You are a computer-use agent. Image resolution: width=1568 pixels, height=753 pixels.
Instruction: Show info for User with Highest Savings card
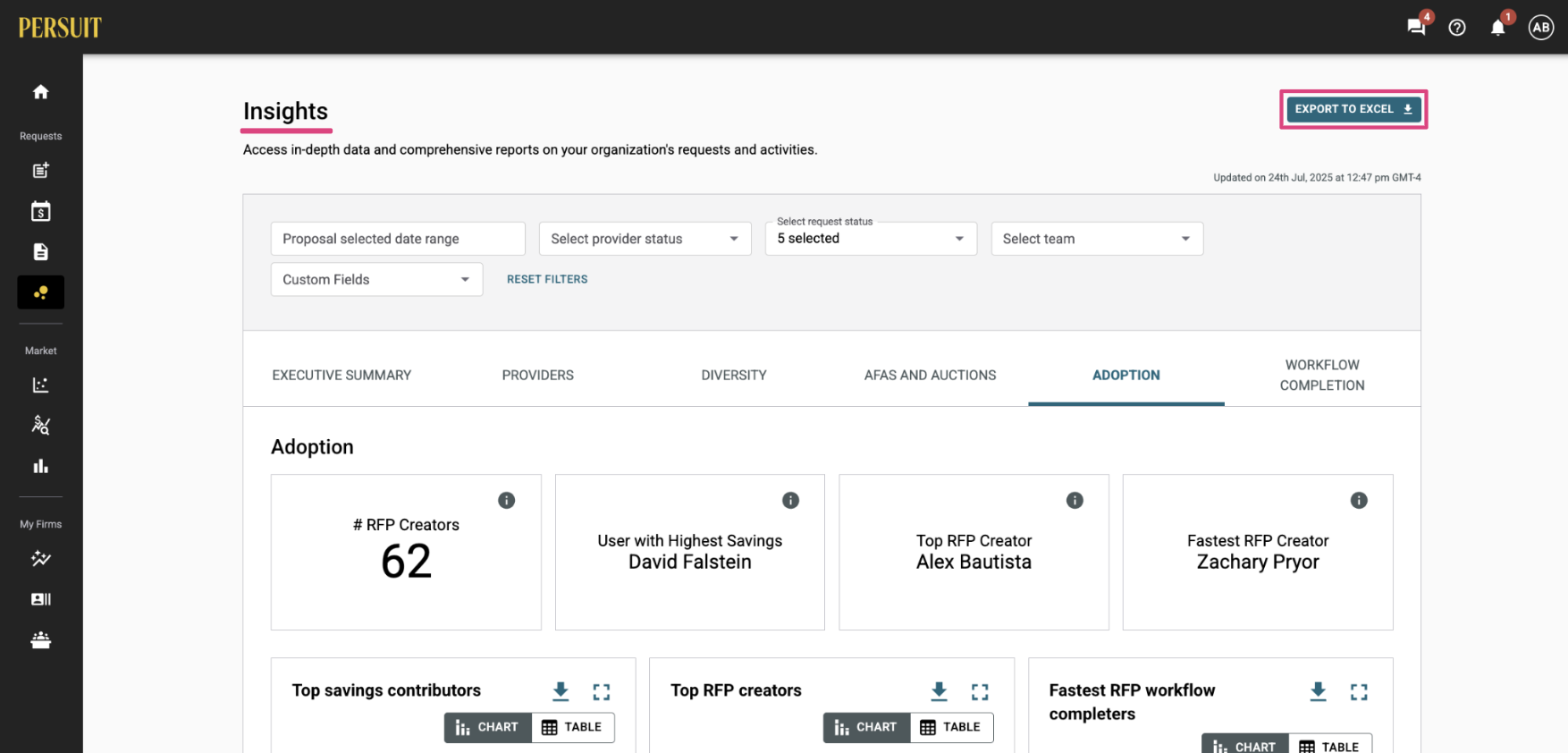click(790, 500)
